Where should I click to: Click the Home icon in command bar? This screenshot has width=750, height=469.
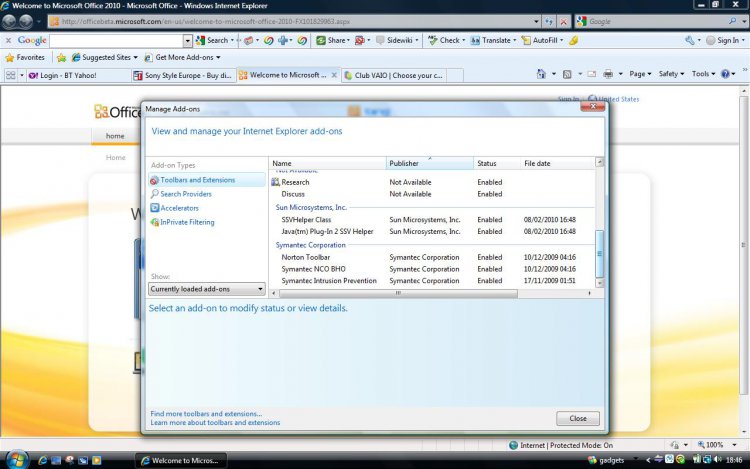[541, 74]
